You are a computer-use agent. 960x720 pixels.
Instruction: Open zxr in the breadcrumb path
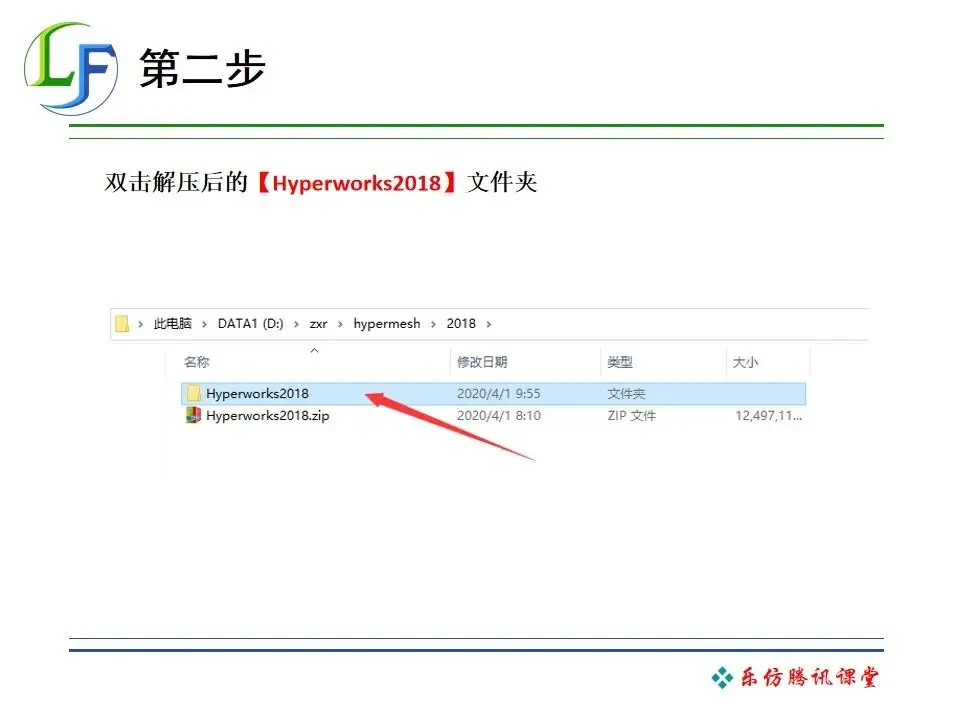coord(318,324)
